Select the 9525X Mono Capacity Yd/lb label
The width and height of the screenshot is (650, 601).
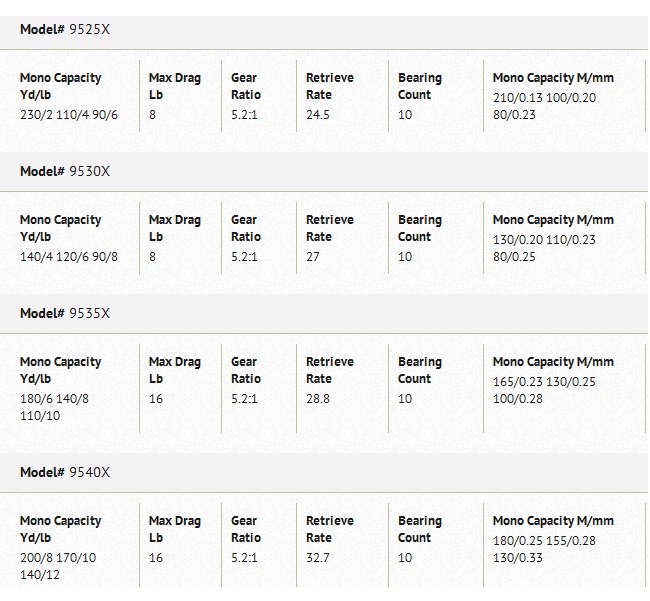60,86
